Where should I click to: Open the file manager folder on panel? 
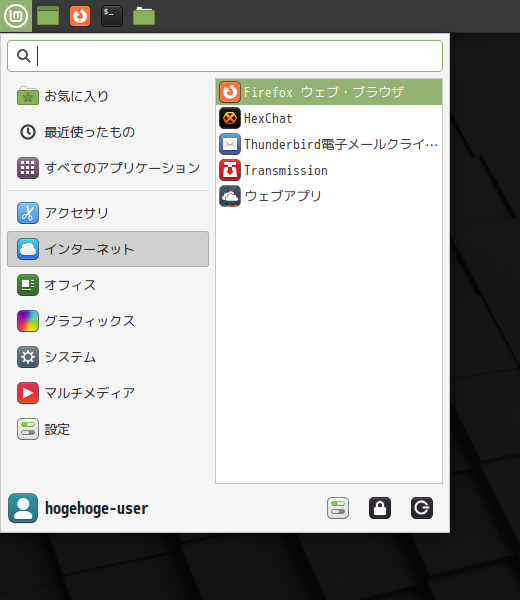(x=144, y=16)
